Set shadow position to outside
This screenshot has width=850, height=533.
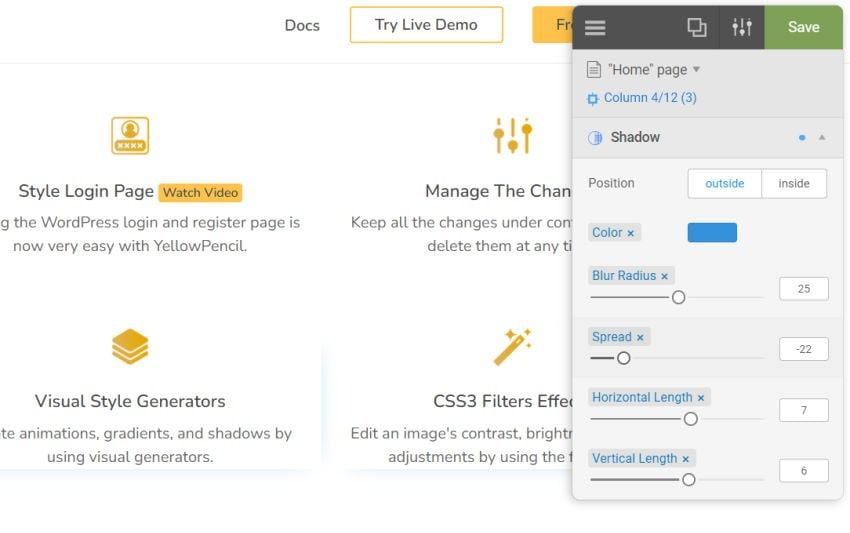(x=724, y=183)
